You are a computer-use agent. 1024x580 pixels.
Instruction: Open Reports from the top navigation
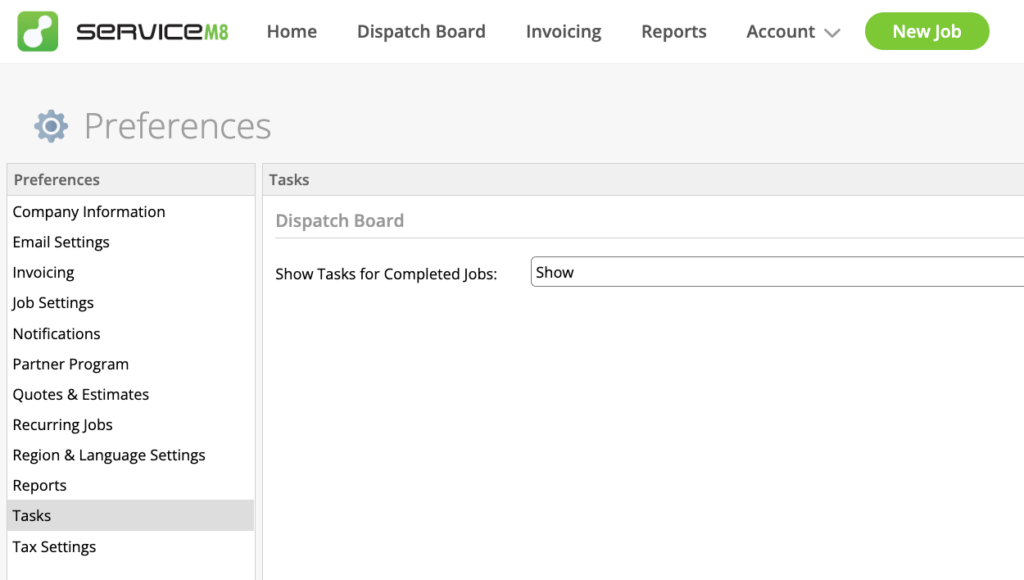point(673,31)
